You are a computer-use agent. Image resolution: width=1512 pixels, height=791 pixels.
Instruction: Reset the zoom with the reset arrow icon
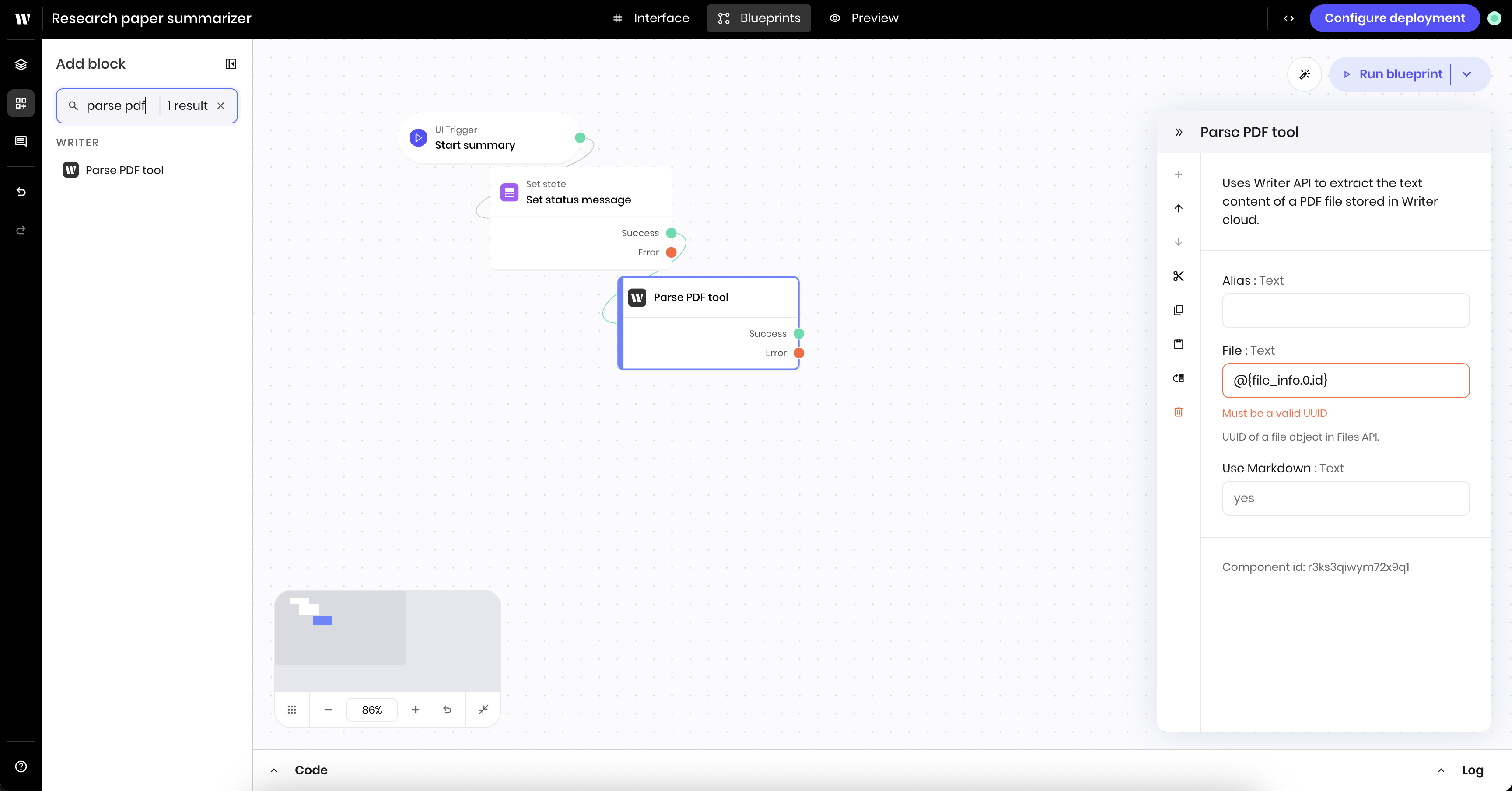447,710
